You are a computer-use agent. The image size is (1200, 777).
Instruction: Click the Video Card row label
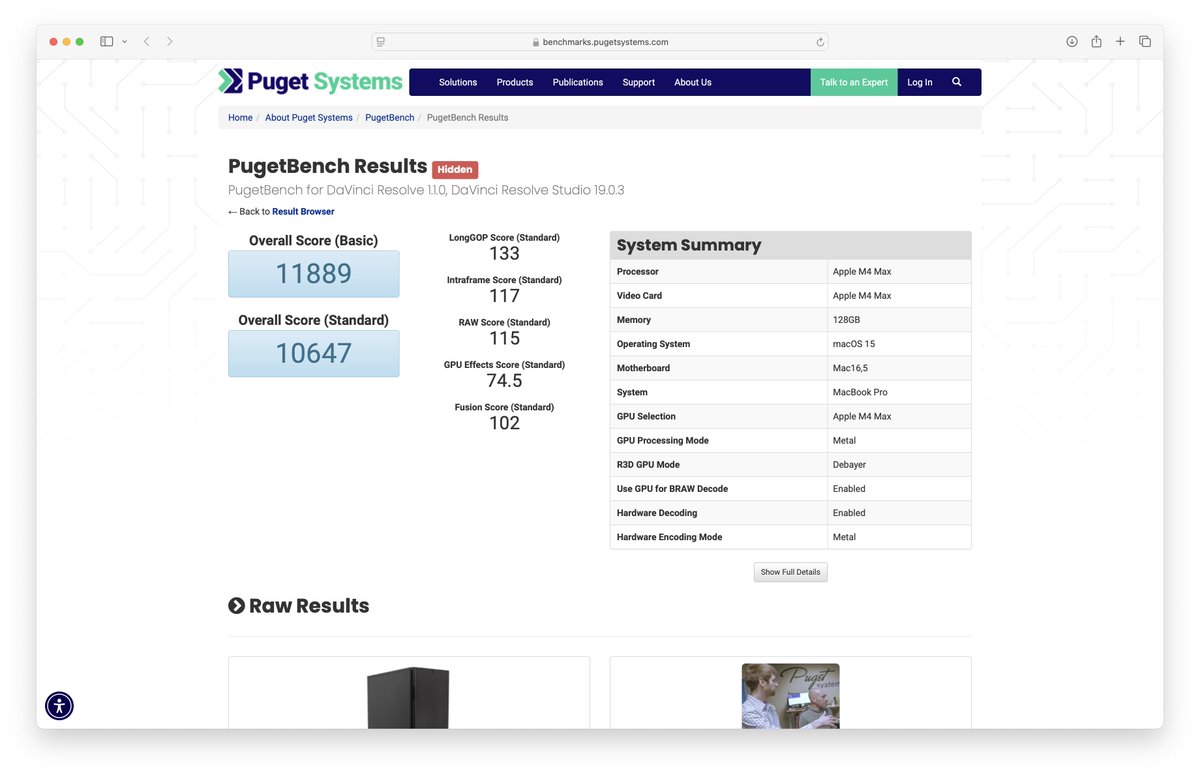click(639, 296)
